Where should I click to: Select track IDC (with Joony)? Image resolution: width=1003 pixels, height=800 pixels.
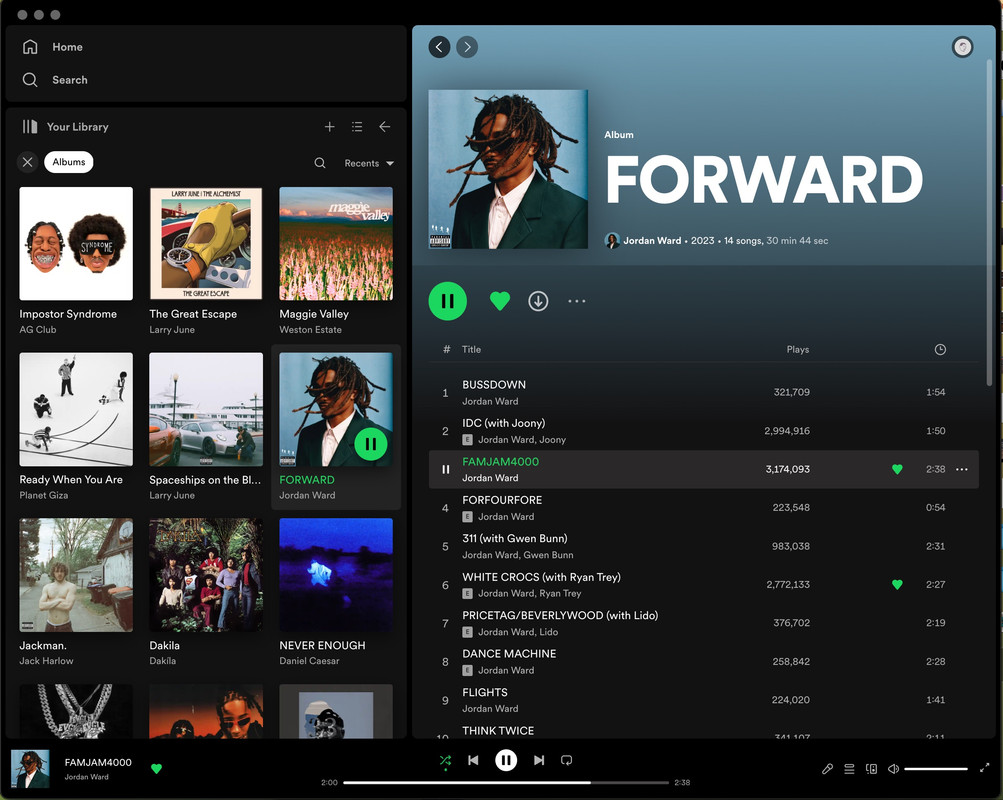[x=704, y=430]
